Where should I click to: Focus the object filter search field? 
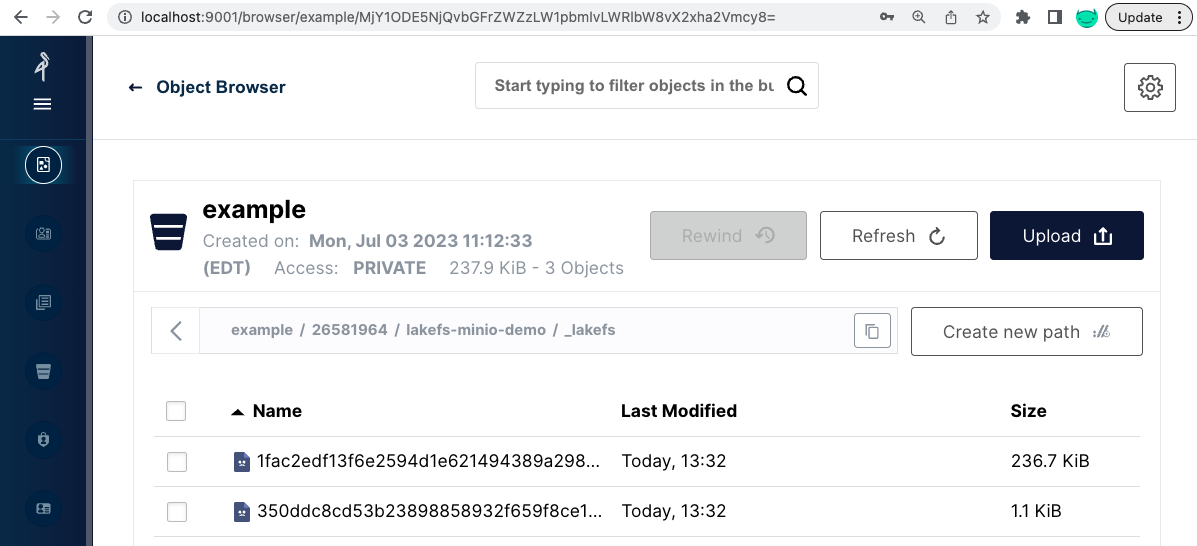tap(633, 86)
